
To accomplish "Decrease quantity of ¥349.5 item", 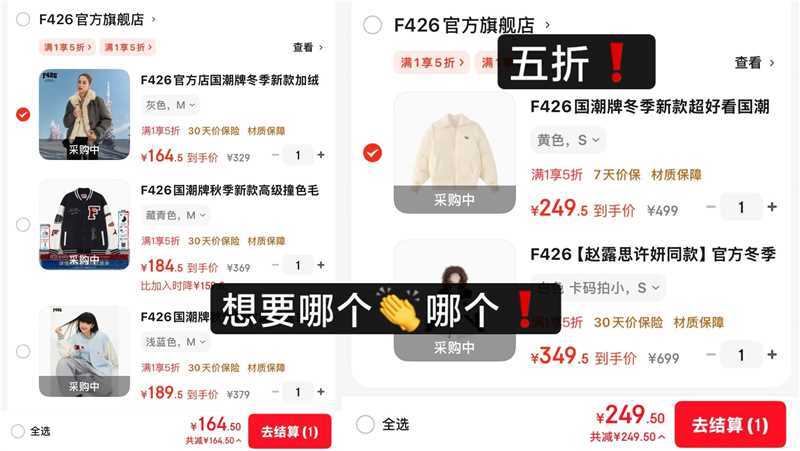I will click(x=711, y=355).
